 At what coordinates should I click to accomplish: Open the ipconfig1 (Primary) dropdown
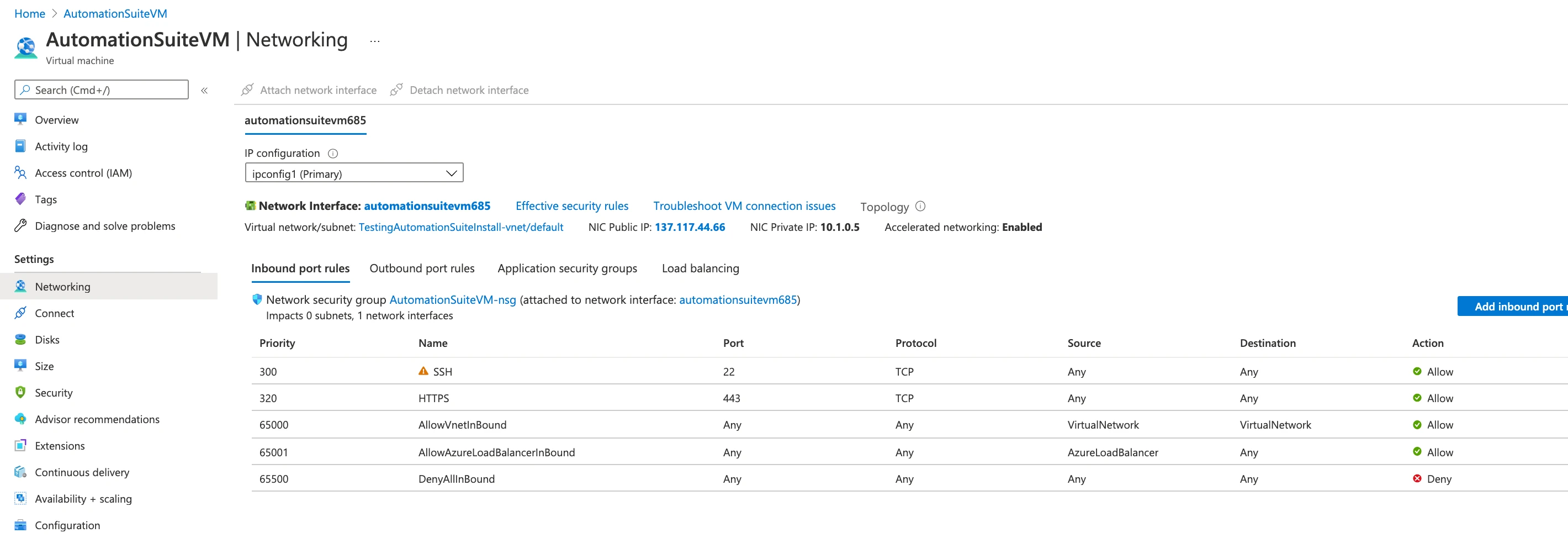354,173
